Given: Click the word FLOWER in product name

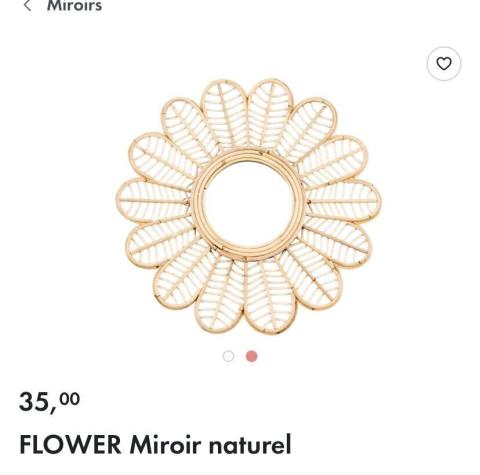Looking at the screenshot, I should (x=70, y=444).
